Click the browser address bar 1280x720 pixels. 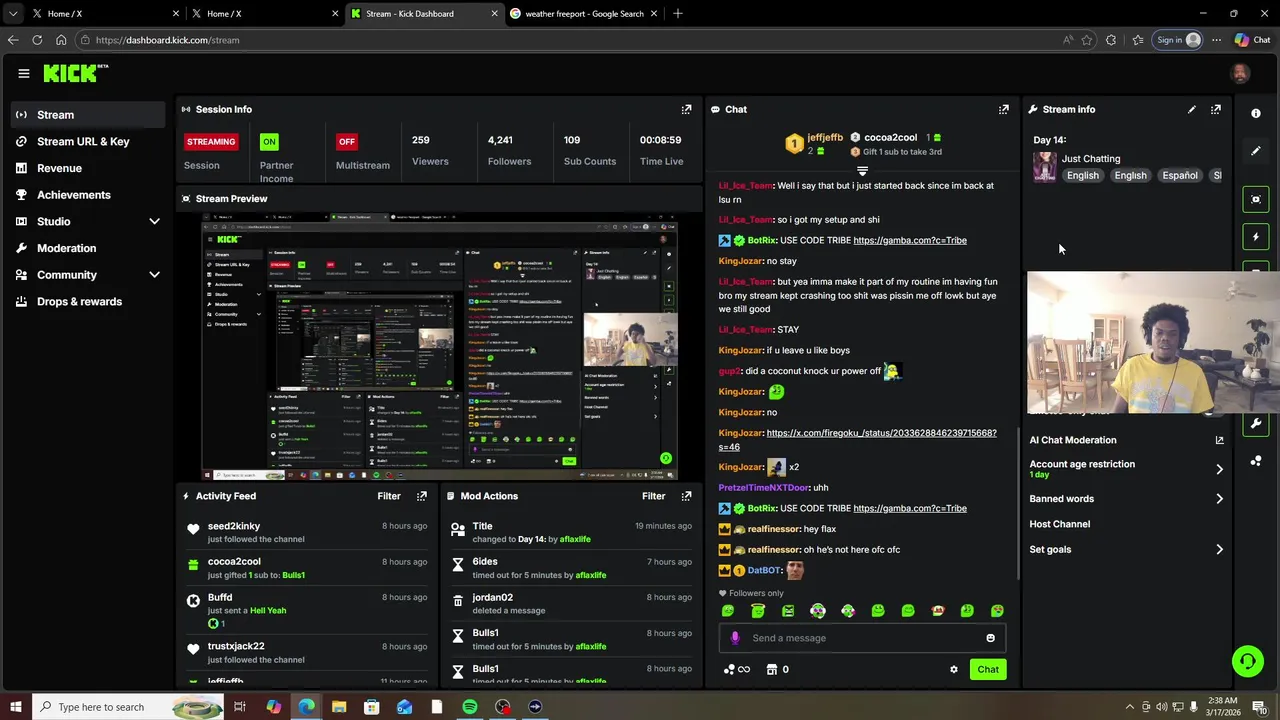[x=570, y=40]
